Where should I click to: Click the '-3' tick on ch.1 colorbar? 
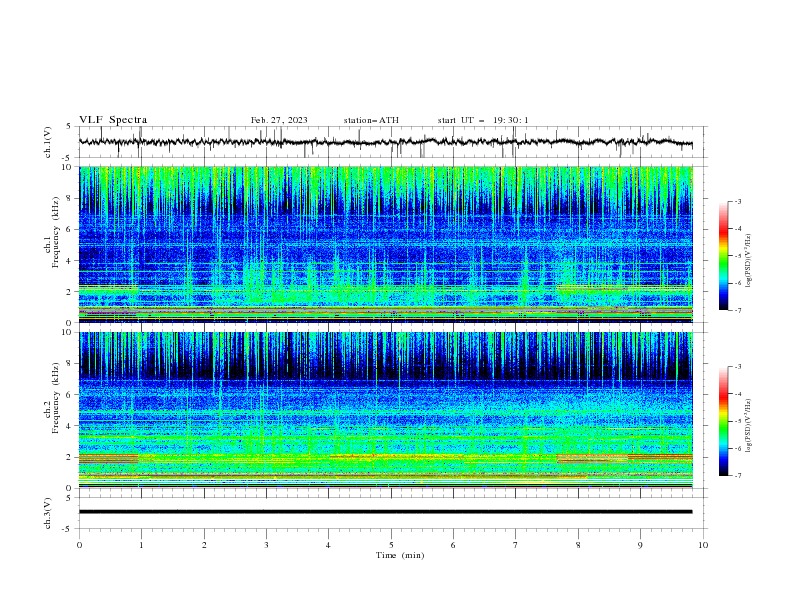(738, 201)
